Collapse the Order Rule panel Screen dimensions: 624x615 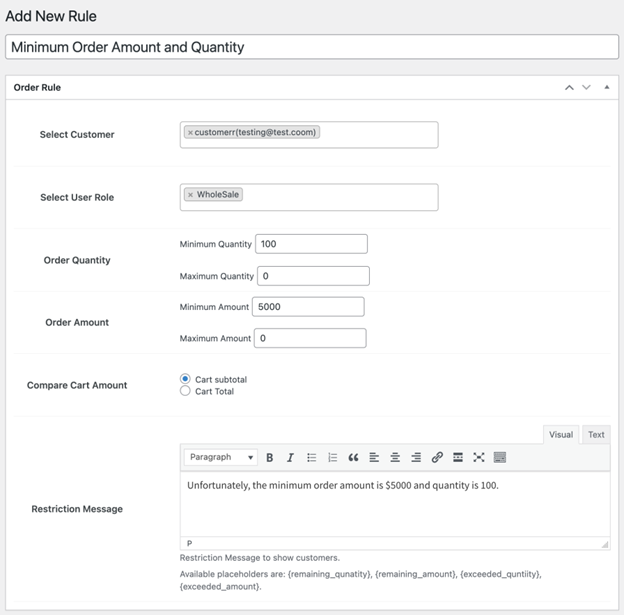coord(606,87)
